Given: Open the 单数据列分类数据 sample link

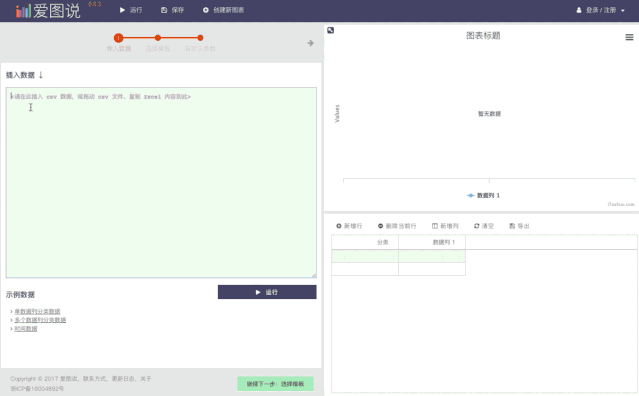Looking at the screenshot, I should pyautogui.click(x=37, y=311).
